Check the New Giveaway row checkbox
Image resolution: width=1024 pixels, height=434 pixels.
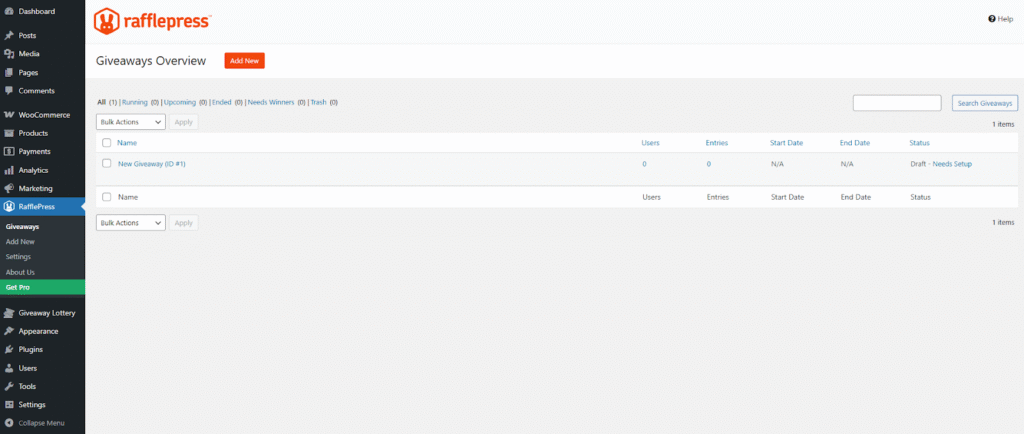106,163
